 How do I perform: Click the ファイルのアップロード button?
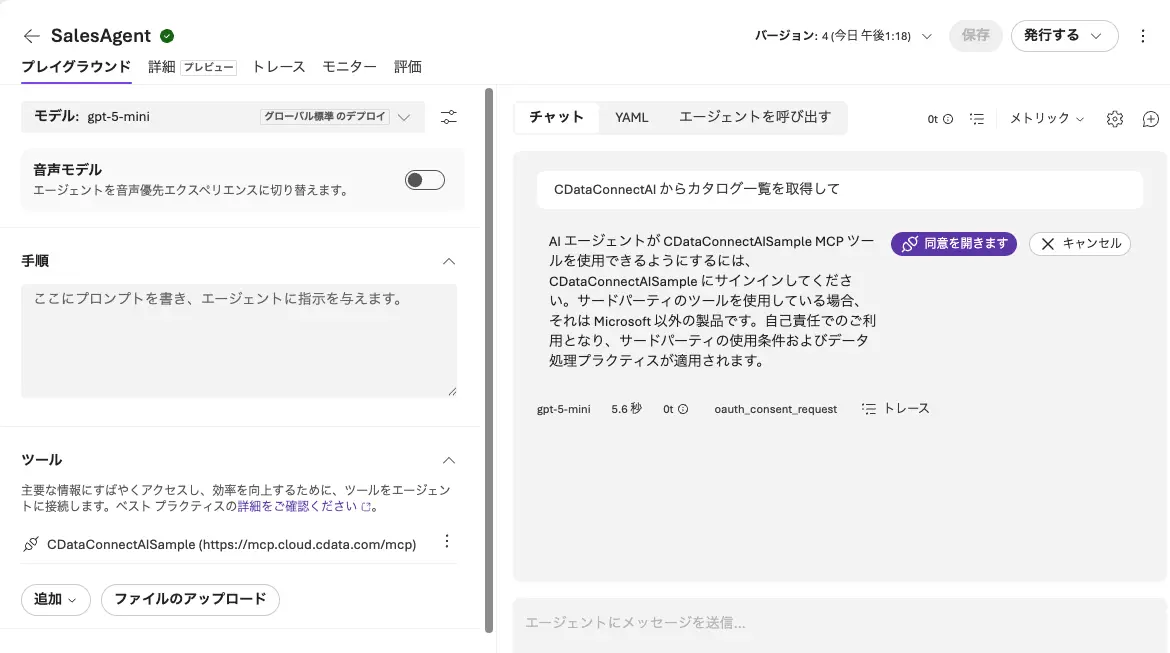190,599
